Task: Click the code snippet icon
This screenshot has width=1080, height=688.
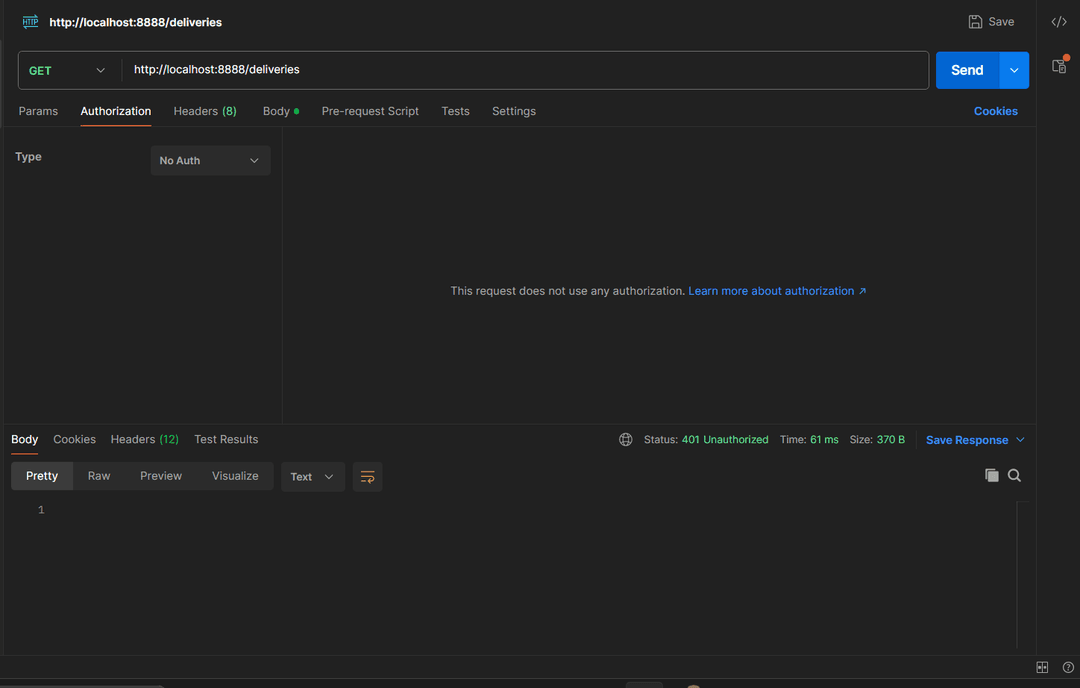Action: tap(1058, 22)
